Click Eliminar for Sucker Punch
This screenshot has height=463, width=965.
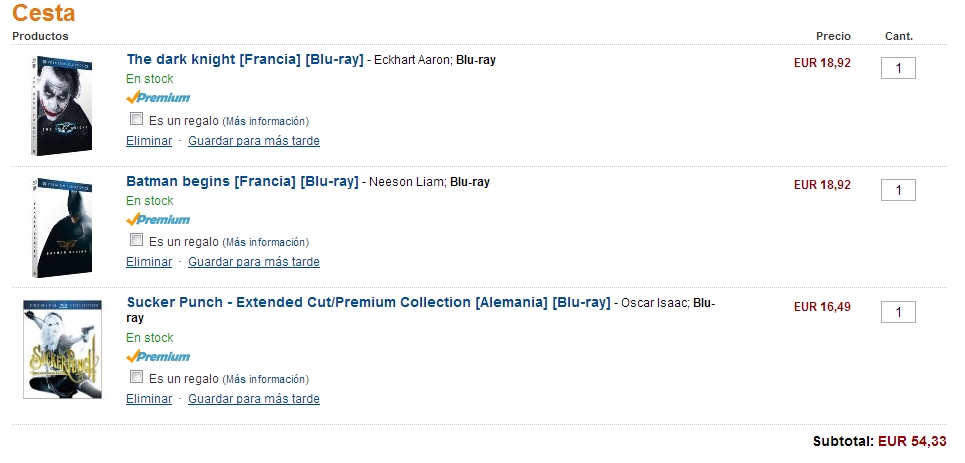(149, 398)
